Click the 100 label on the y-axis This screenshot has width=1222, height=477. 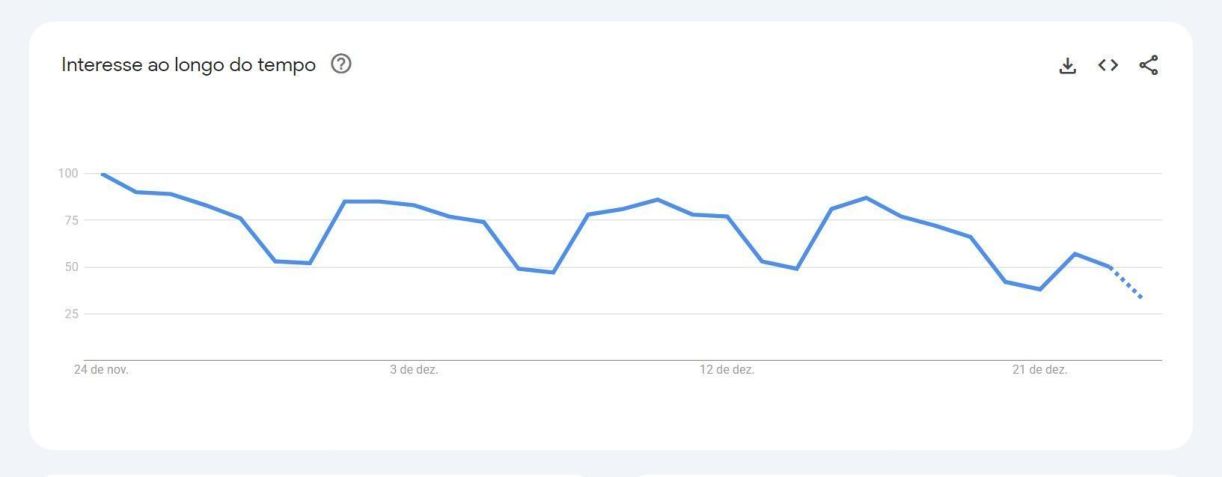(x=67, y=174)
